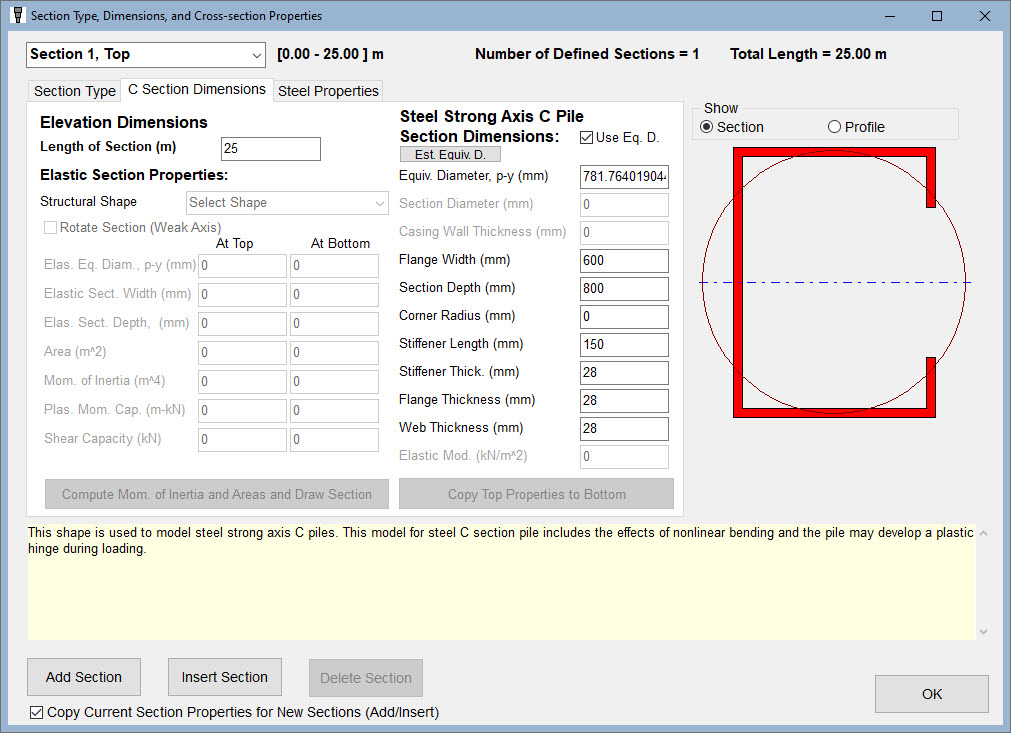Screen dimensions: 1011x733
Task: Click Compute Mom. of Inertia and Areas button
Action: coord(217,494)
